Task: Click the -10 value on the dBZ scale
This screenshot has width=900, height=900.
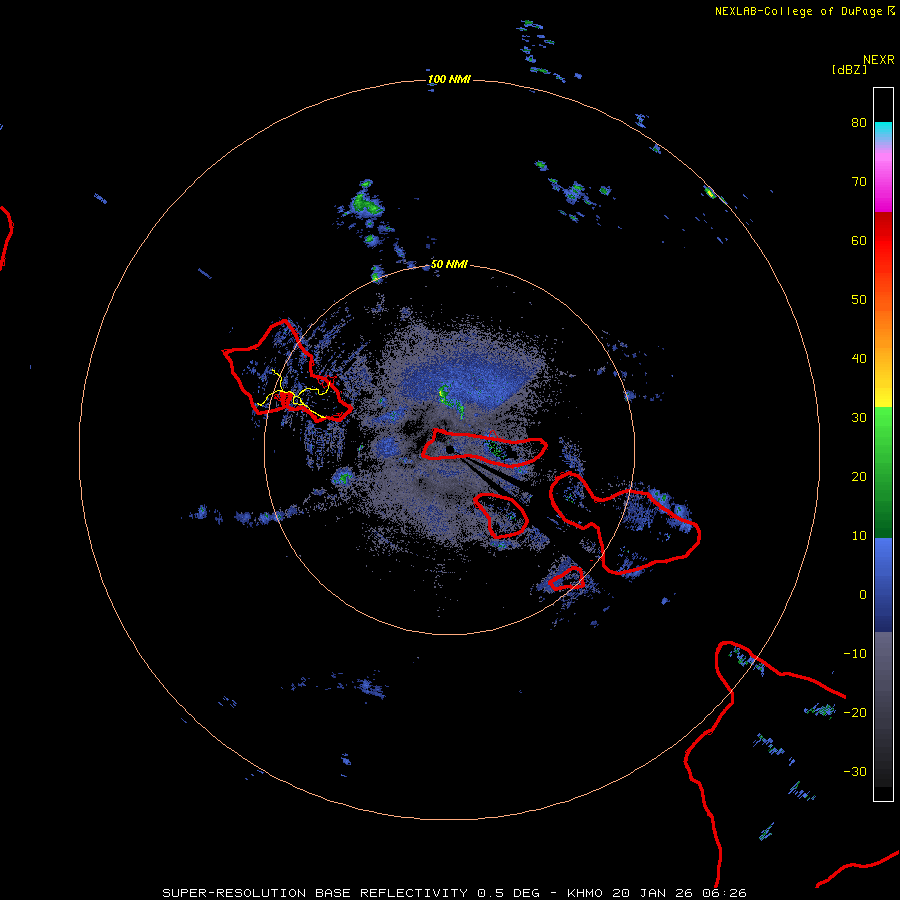Action: (x=855, y=654)
